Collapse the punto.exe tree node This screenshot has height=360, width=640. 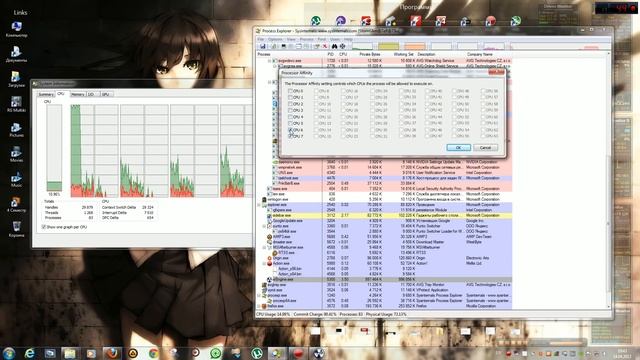coord(264,226)
